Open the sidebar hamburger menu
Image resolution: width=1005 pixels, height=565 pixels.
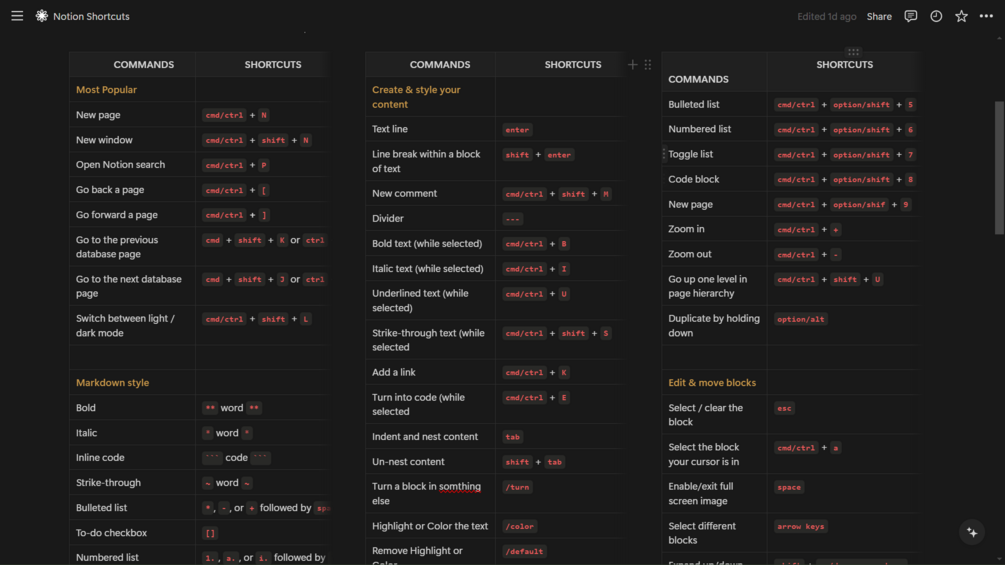click(x=17, y=16)
